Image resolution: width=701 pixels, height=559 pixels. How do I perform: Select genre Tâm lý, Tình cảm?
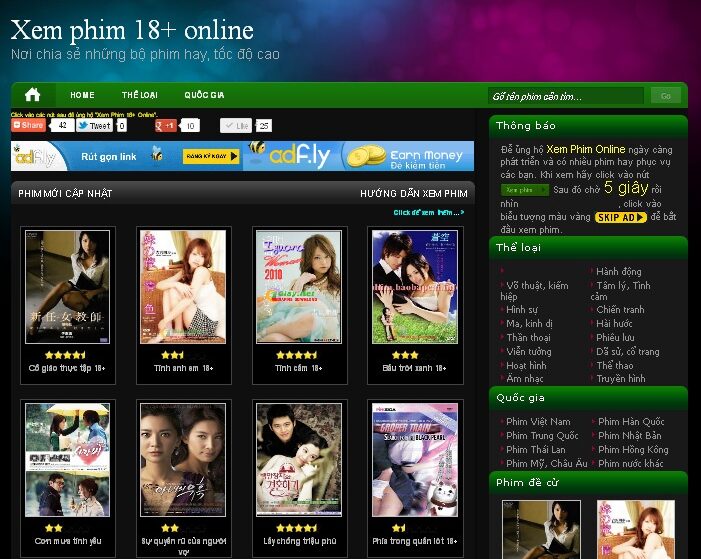click(621, 291)
